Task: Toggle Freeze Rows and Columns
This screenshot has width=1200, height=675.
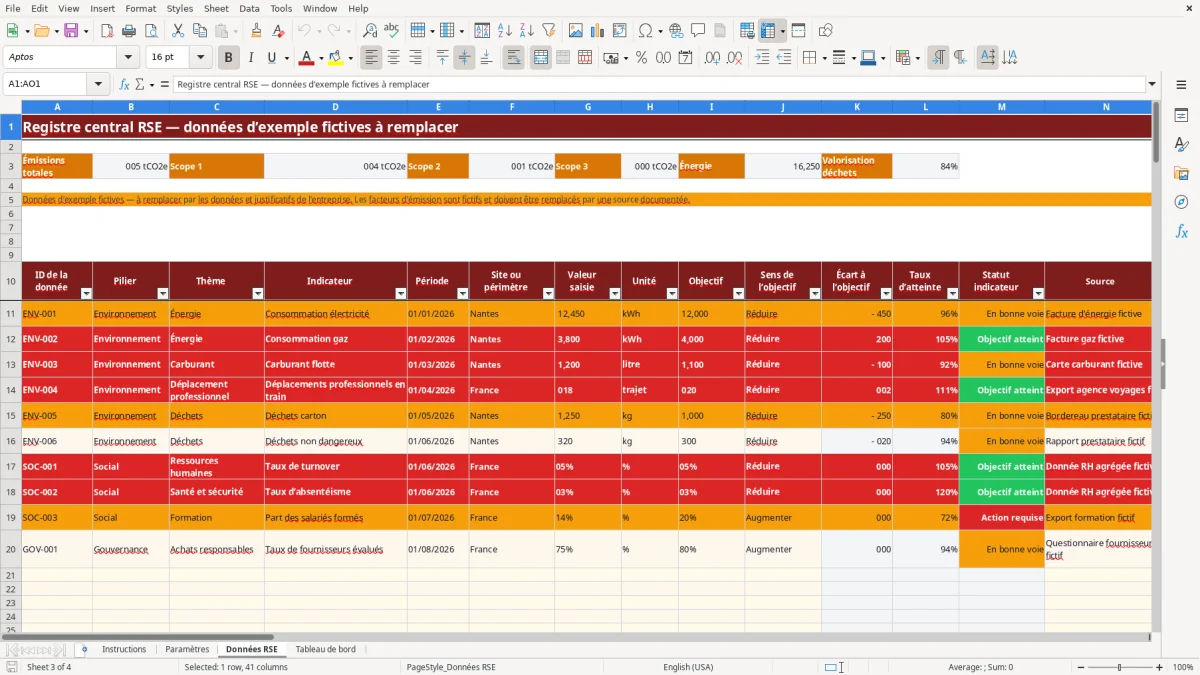Action: (768, 31)
